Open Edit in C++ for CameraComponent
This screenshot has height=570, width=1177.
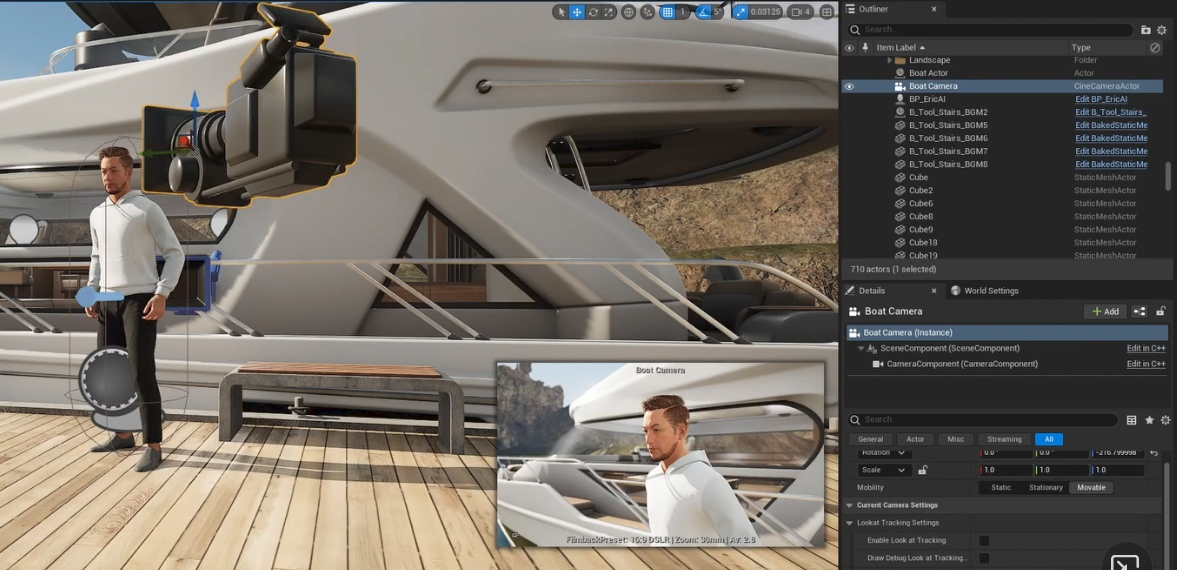pos(1145,363)
